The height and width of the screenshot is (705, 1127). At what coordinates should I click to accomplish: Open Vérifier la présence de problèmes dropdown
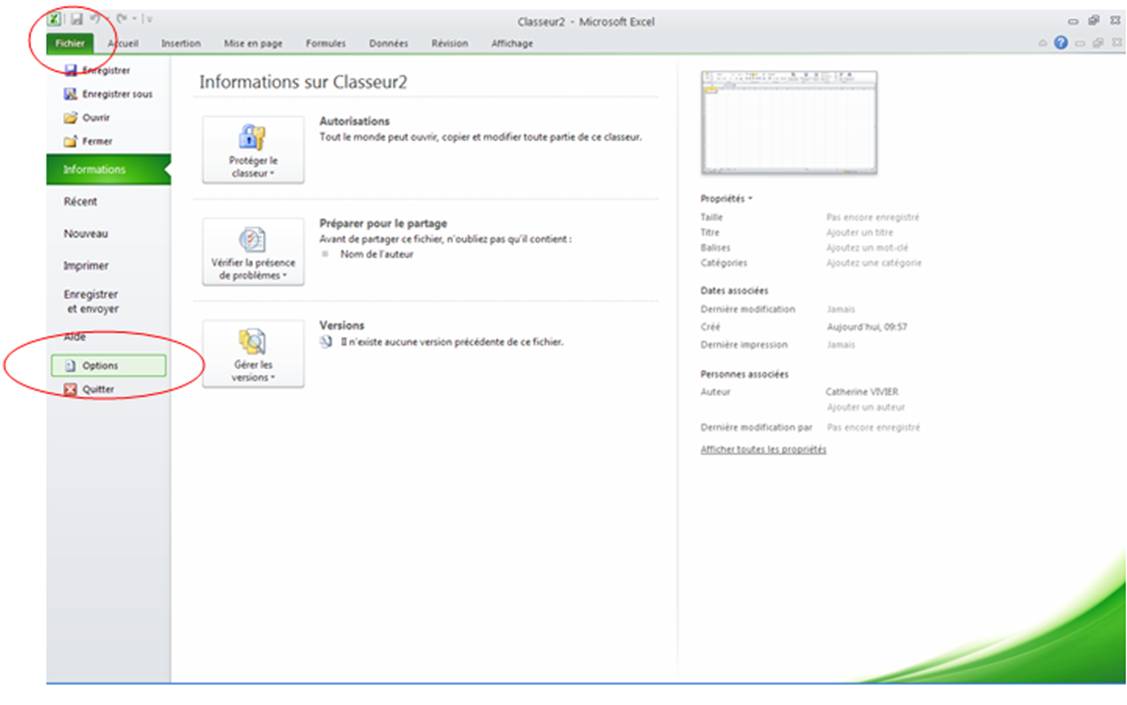point(253,252)
